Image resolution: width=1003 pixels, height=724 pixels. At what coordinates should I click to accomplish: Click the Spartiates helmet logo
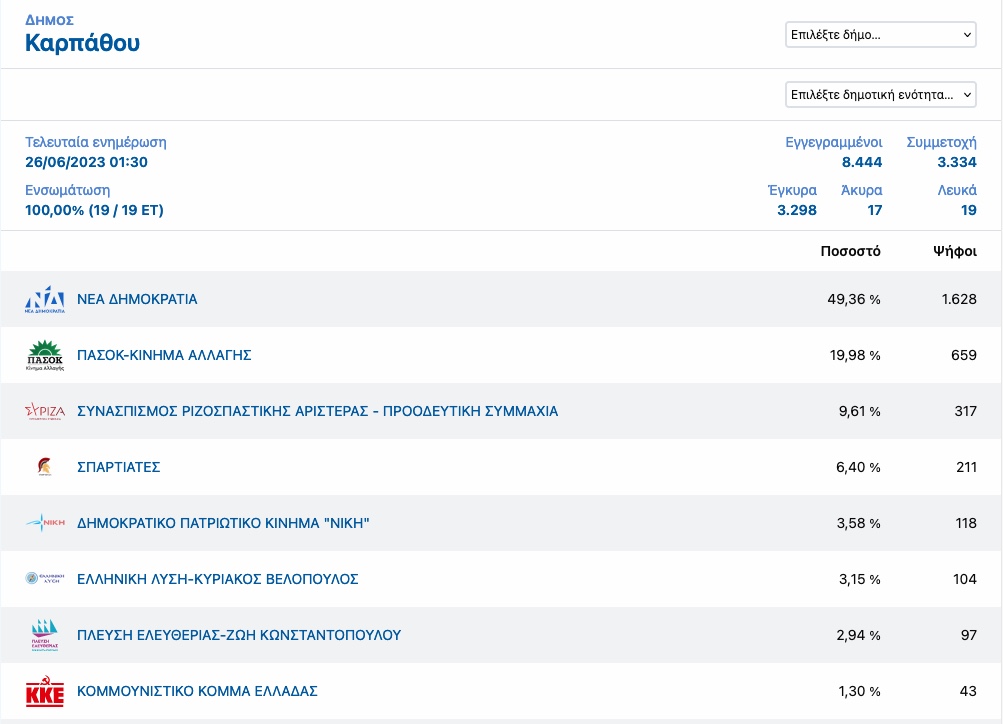tap(45, 467)
